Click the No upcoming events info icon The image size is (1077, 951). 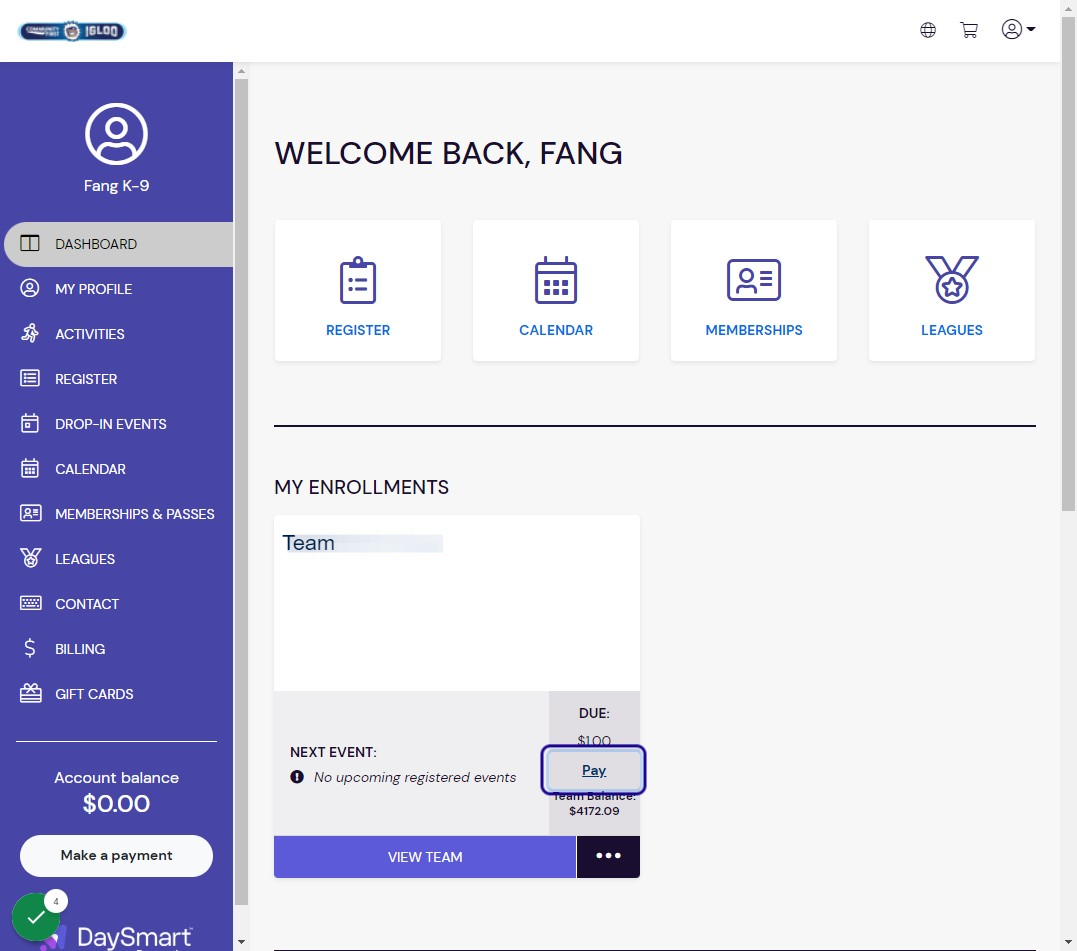click(x=297, y=777)
